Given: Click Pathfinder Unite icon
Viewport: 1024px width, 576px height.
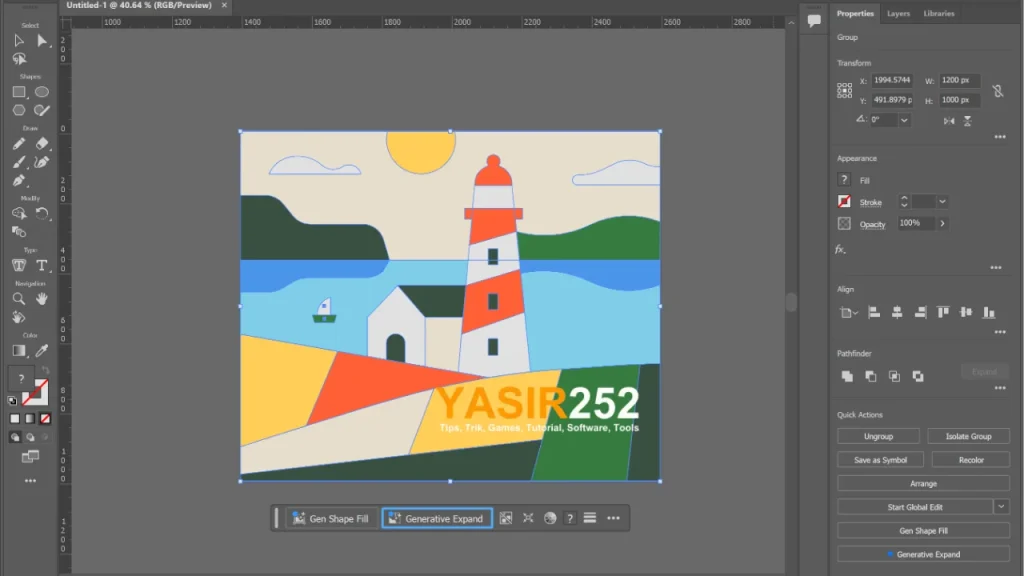Looking at the screenshot, I should pyautogui.click(x=847, y=376).
